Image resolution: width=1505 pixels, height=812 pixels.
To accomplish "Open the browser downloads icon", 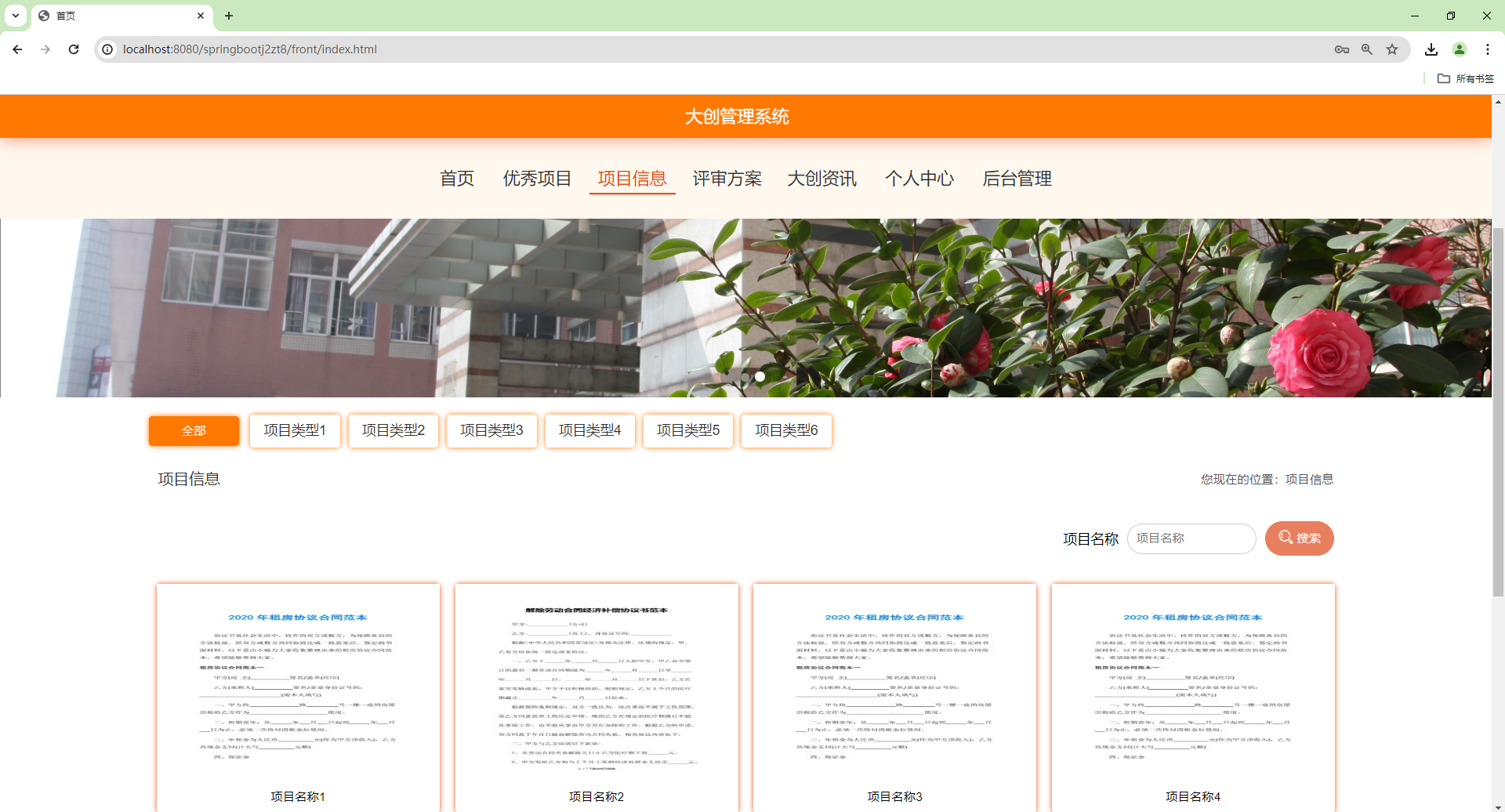I will [x=1431, y=49].
